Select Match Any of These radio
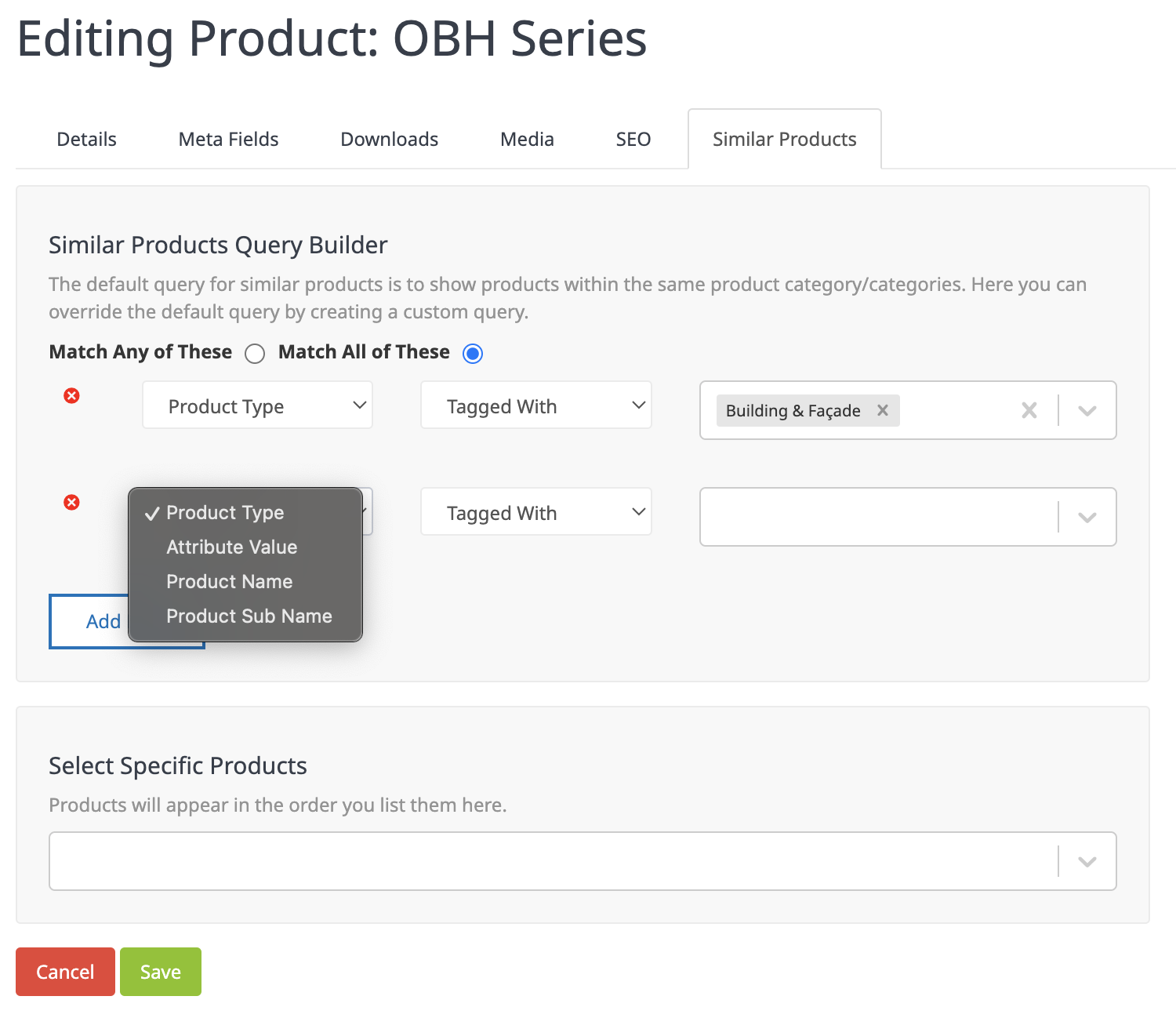The image size is (1176, 1018). point(255,354)
